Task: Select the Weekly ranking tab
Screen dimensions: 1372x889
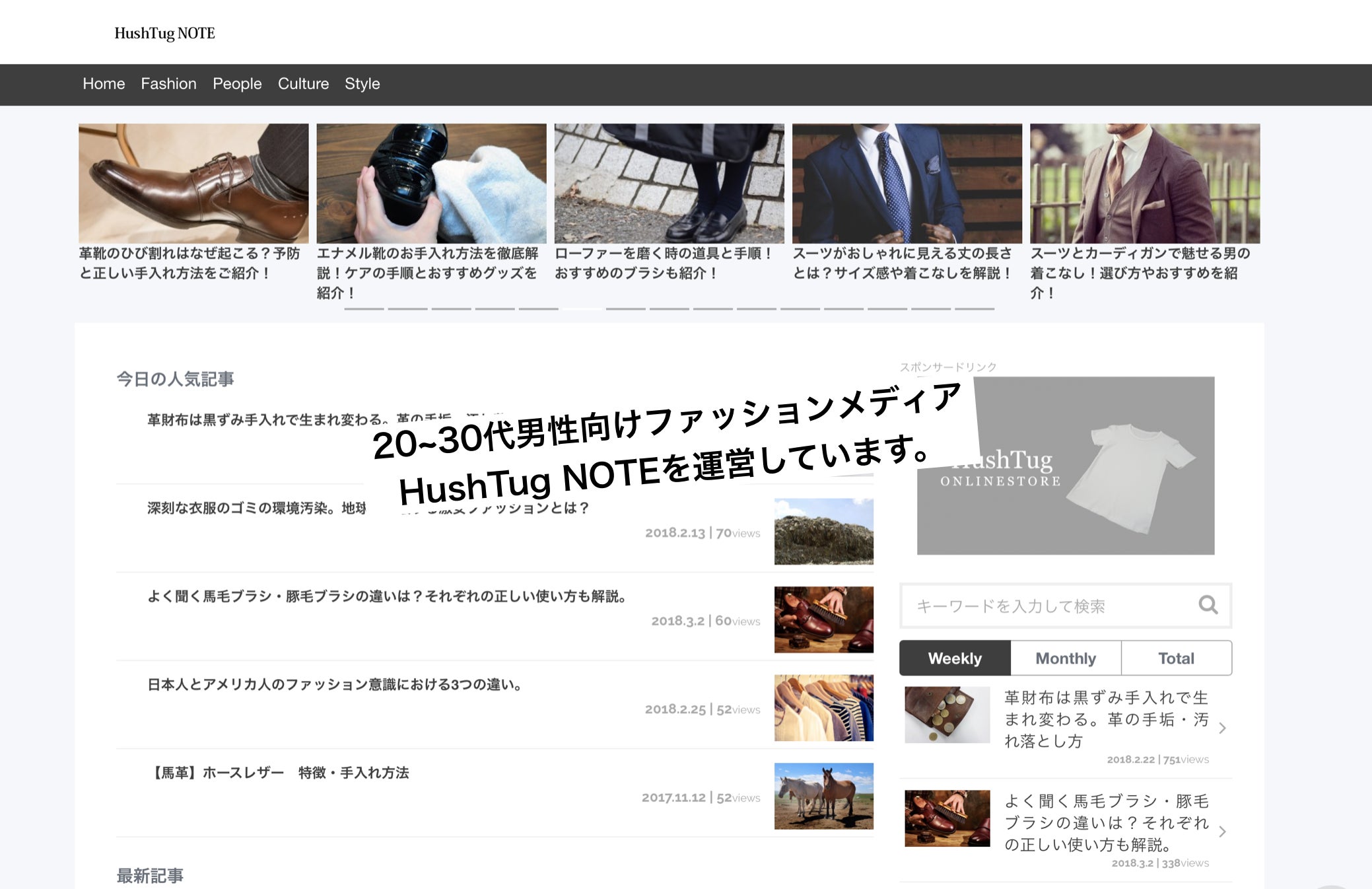Action: pyautogui.click(x=955, y=658)
